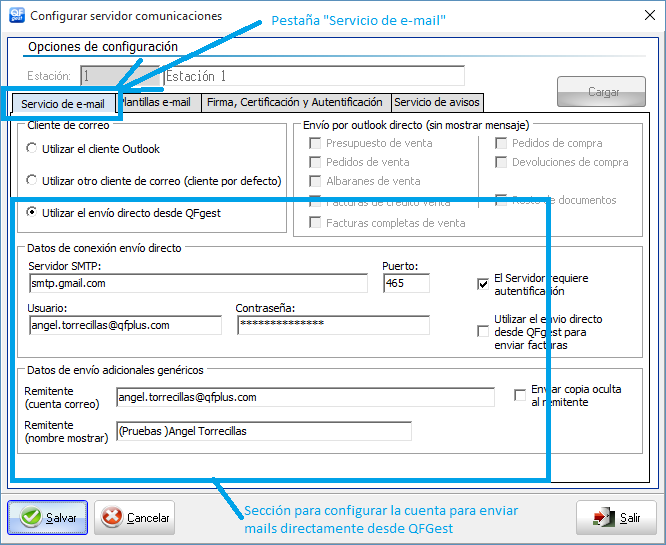Click the Servidor SMTP field with smtp.gmail.com

click(198, 283)
